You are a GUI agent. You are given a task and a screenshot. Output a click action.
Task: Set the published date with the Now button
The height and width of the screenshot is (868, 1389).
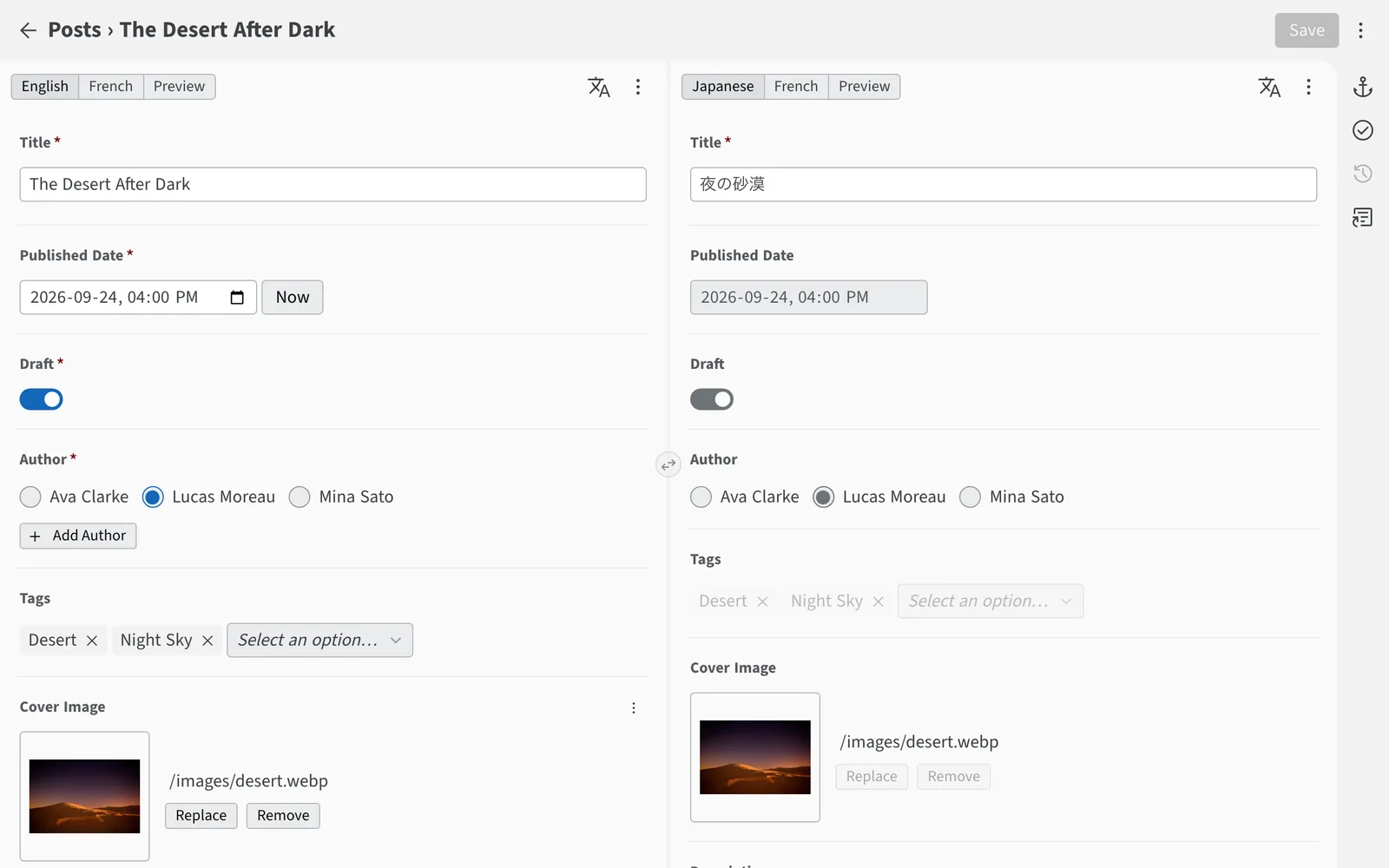[293, 298]
